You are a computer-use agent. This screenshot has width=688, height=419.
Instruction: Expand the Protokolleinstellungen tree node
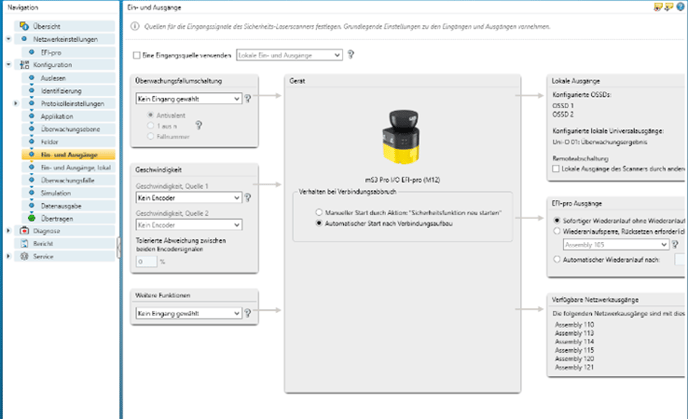(x=16, y=103)
